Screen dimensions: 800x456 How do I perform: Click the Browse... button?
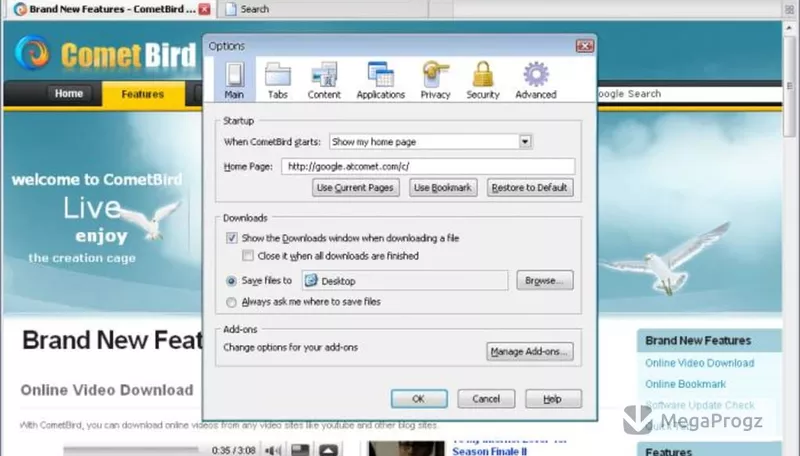pyautogui.click(x=544, y=281)
